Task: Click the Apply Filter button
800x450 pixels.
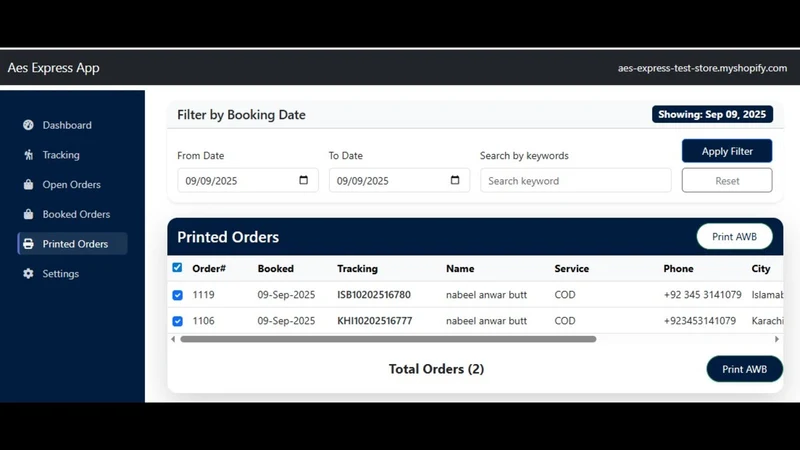Action: coord(727,151)
